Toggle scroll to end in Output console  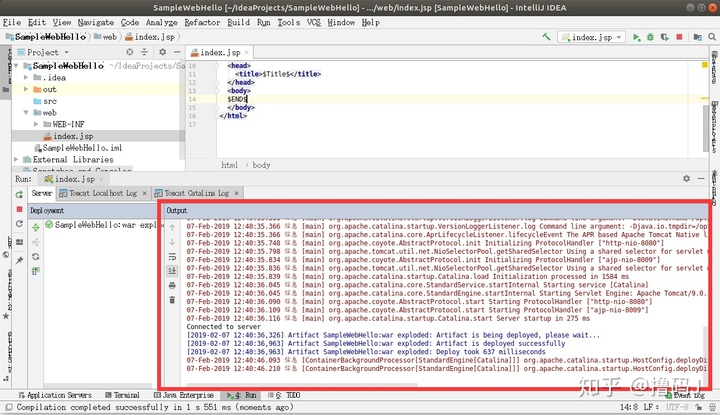tap(172, 271)
